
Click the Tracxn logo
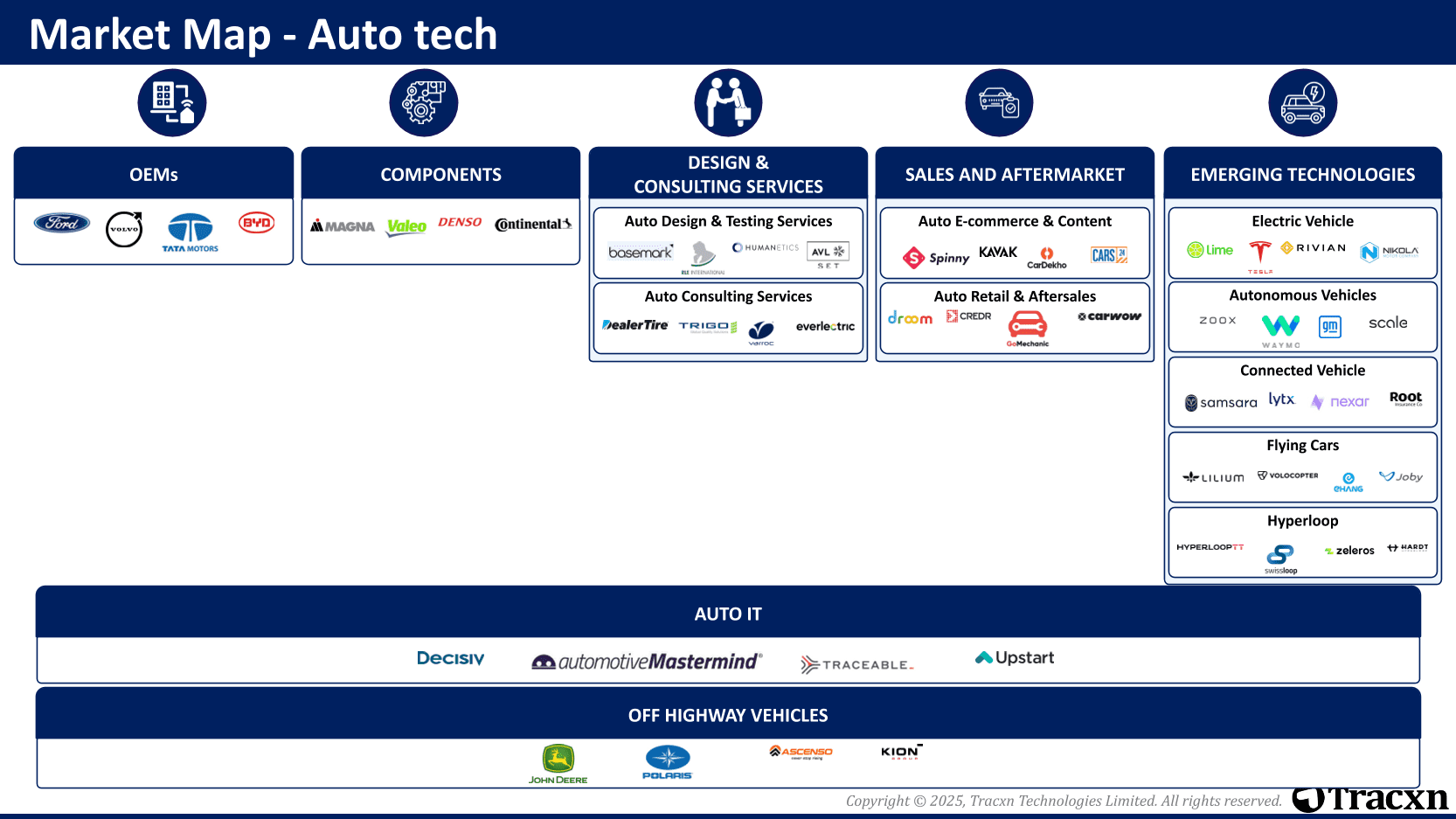click(x=1370, y=798)
